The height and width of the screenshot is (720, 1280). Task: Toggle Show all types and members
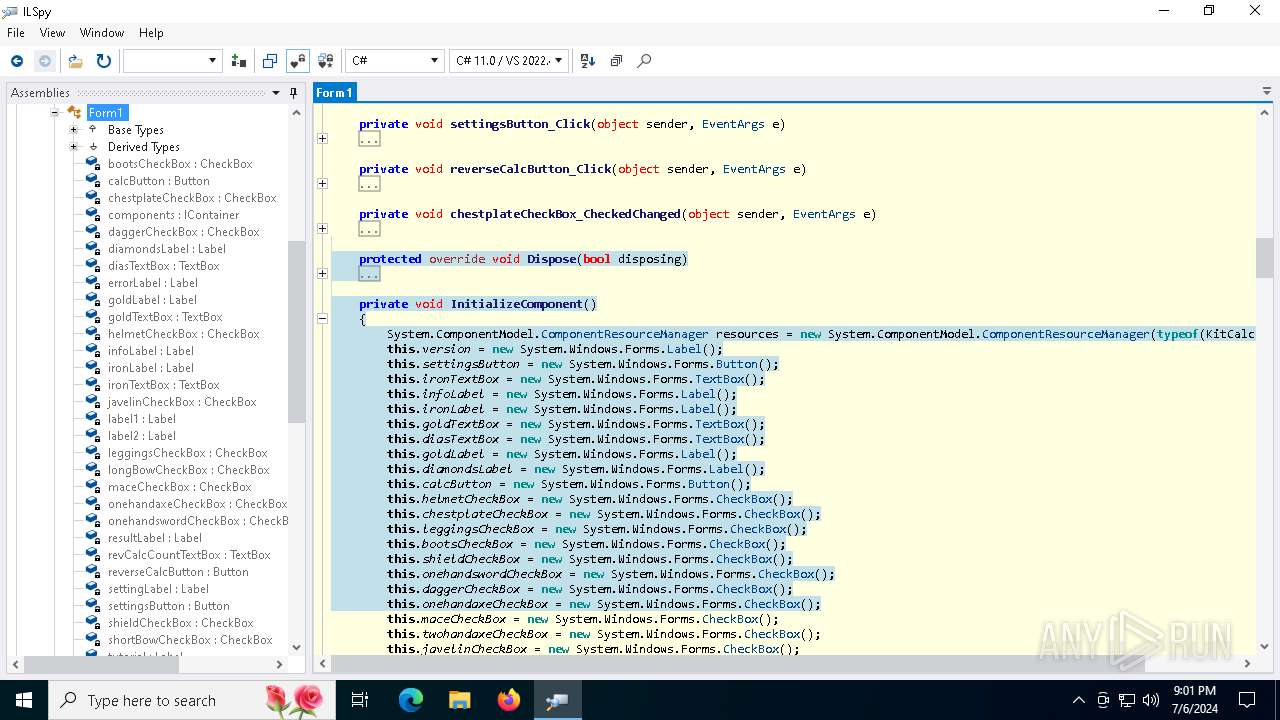[x=325, y=61]
